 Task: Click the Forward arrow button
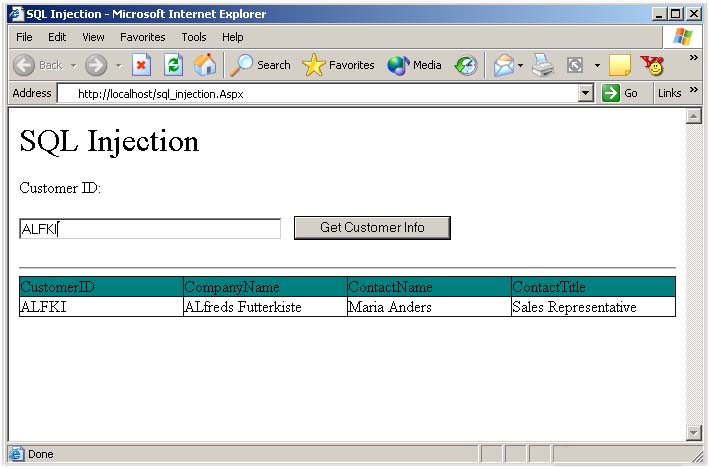tap(96, 65)
